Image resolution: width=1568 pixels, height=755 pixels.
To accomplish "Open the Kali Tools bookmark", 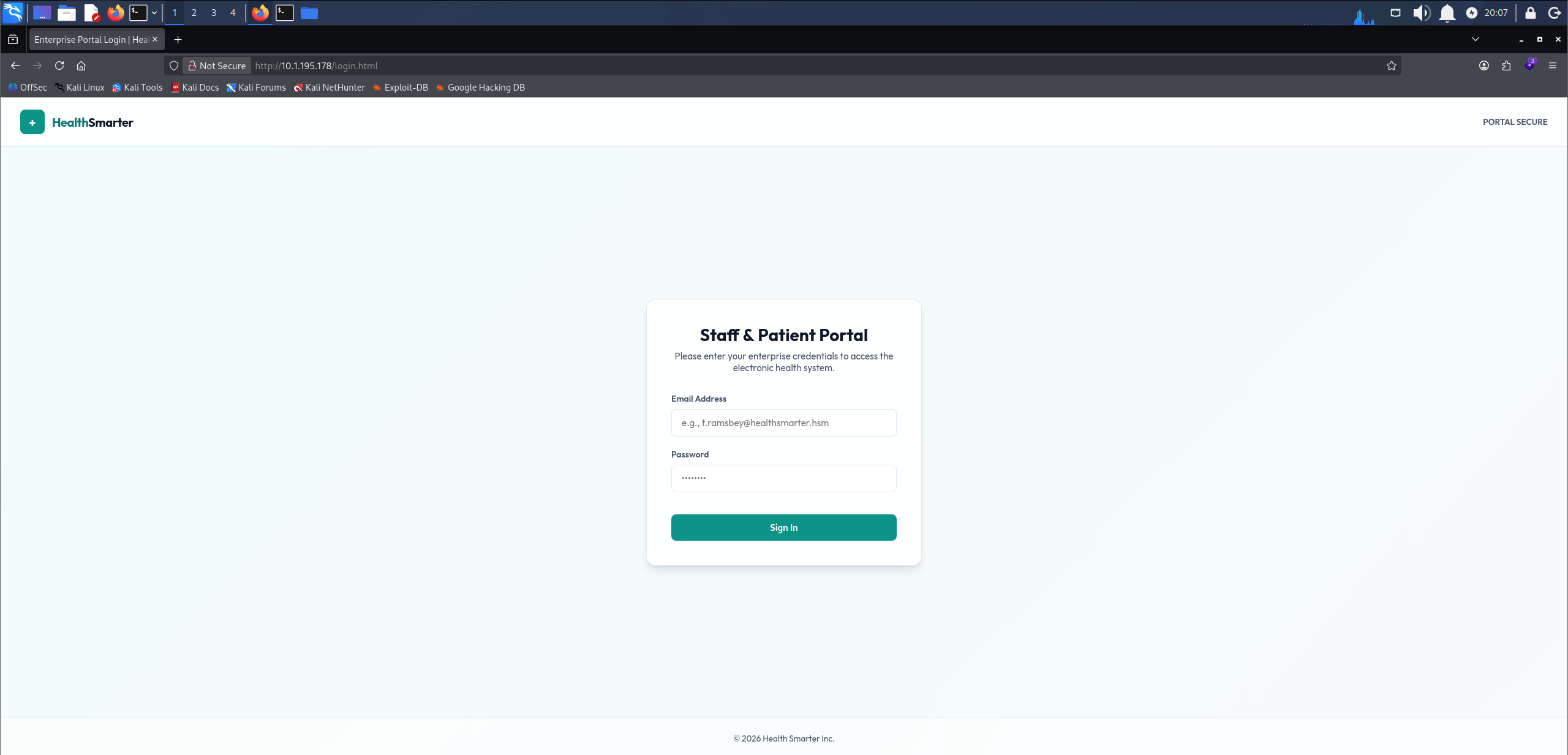I will tap(137, 88).
